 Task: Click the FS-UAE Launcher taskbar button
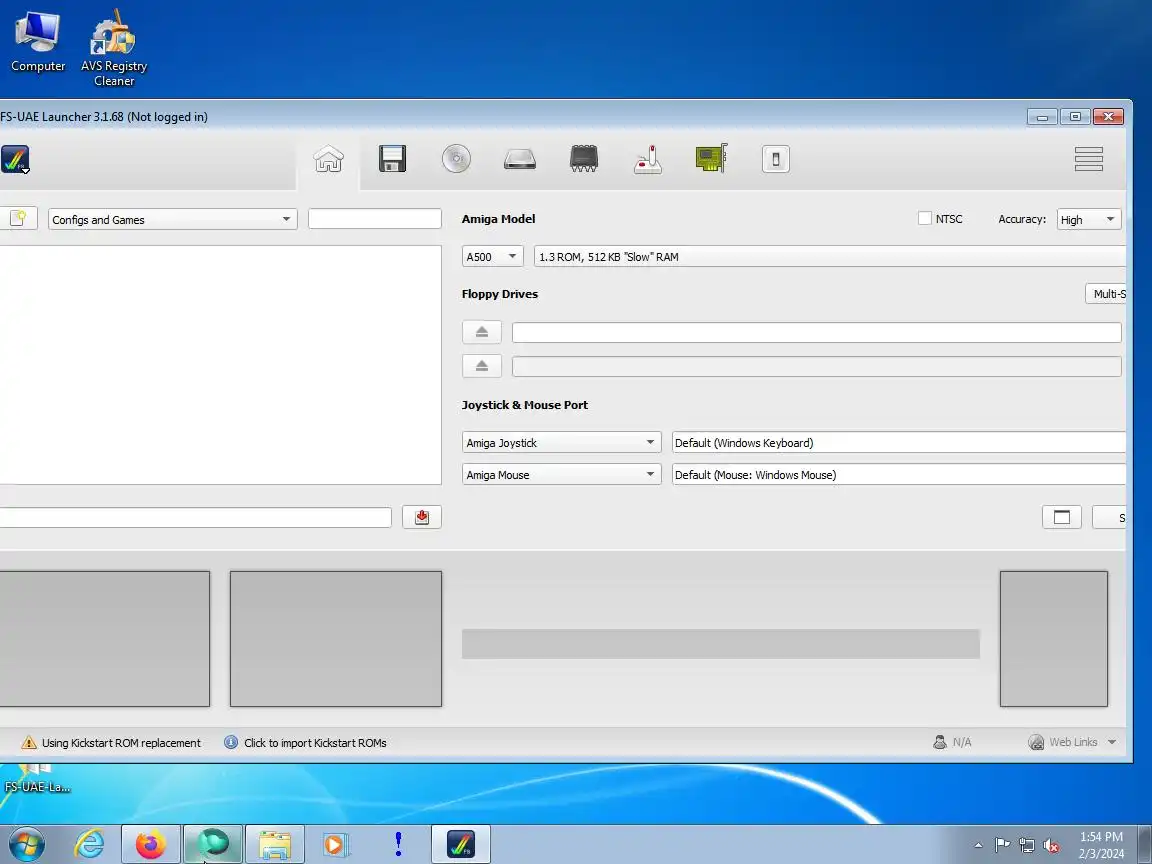461,844
